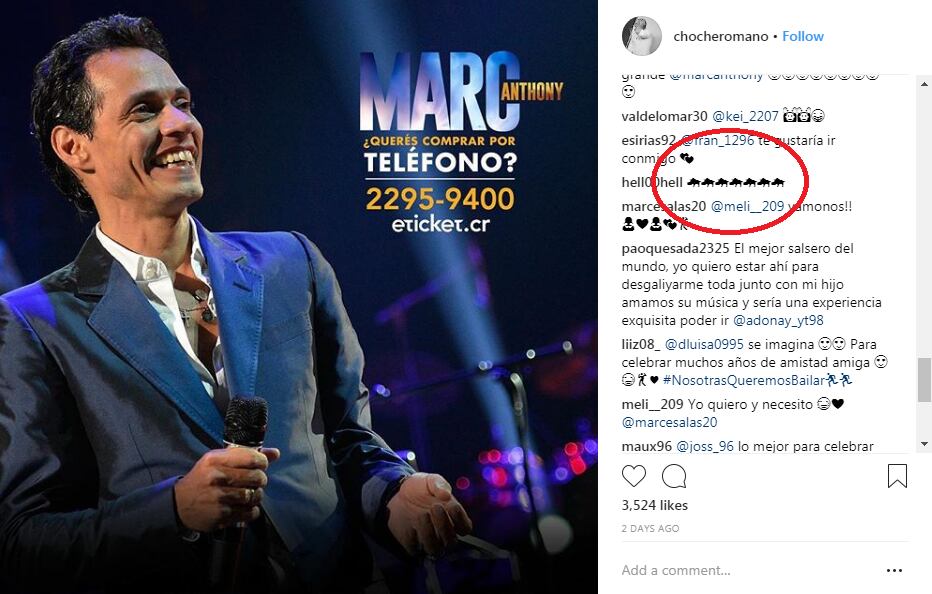Click the Add a comment field
Image resolution: width=932 pixels, height=594 pixels.
pos(749,570)
